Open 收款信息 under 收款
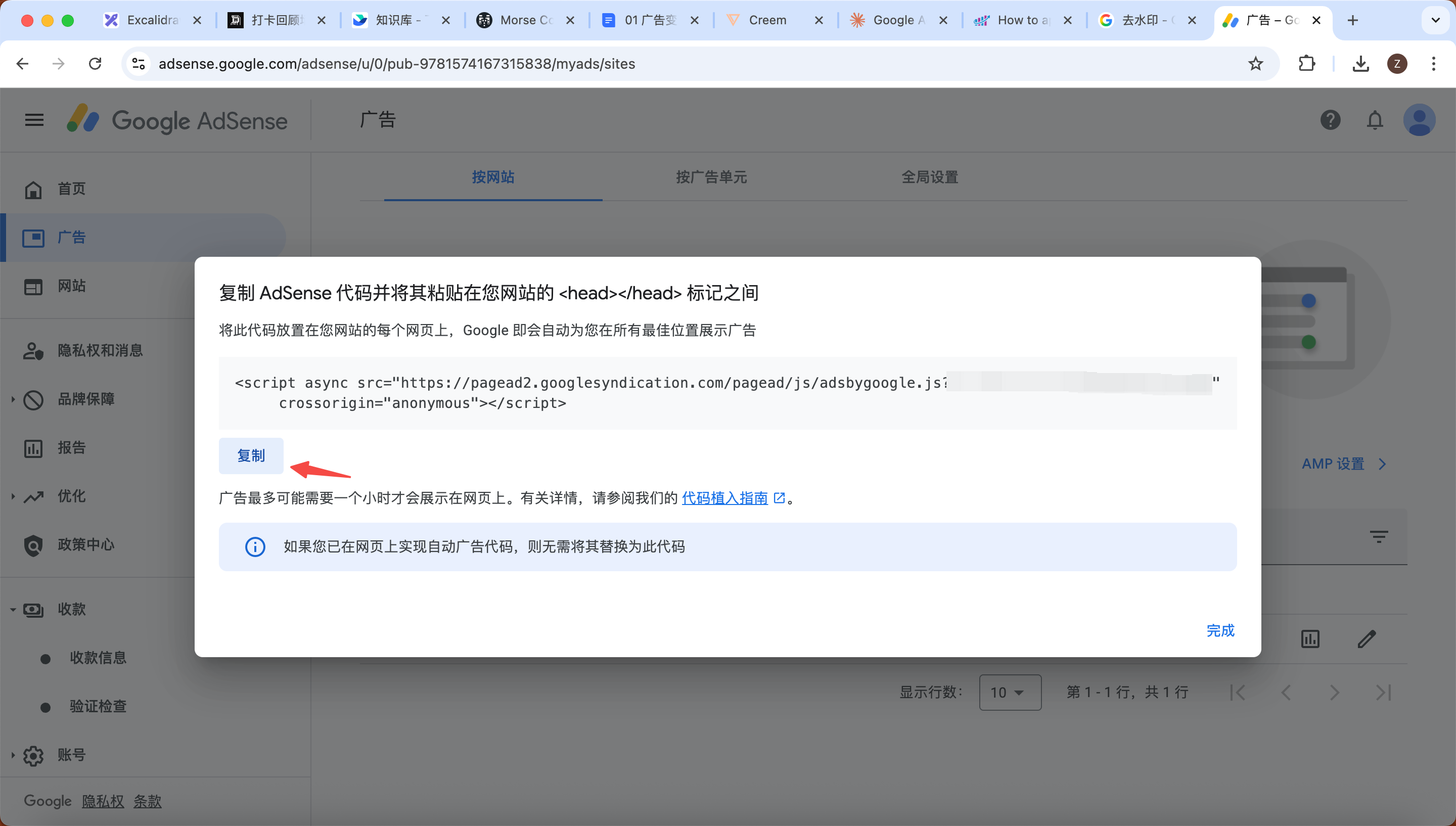 pyautogui.click(x=98, y=658)
